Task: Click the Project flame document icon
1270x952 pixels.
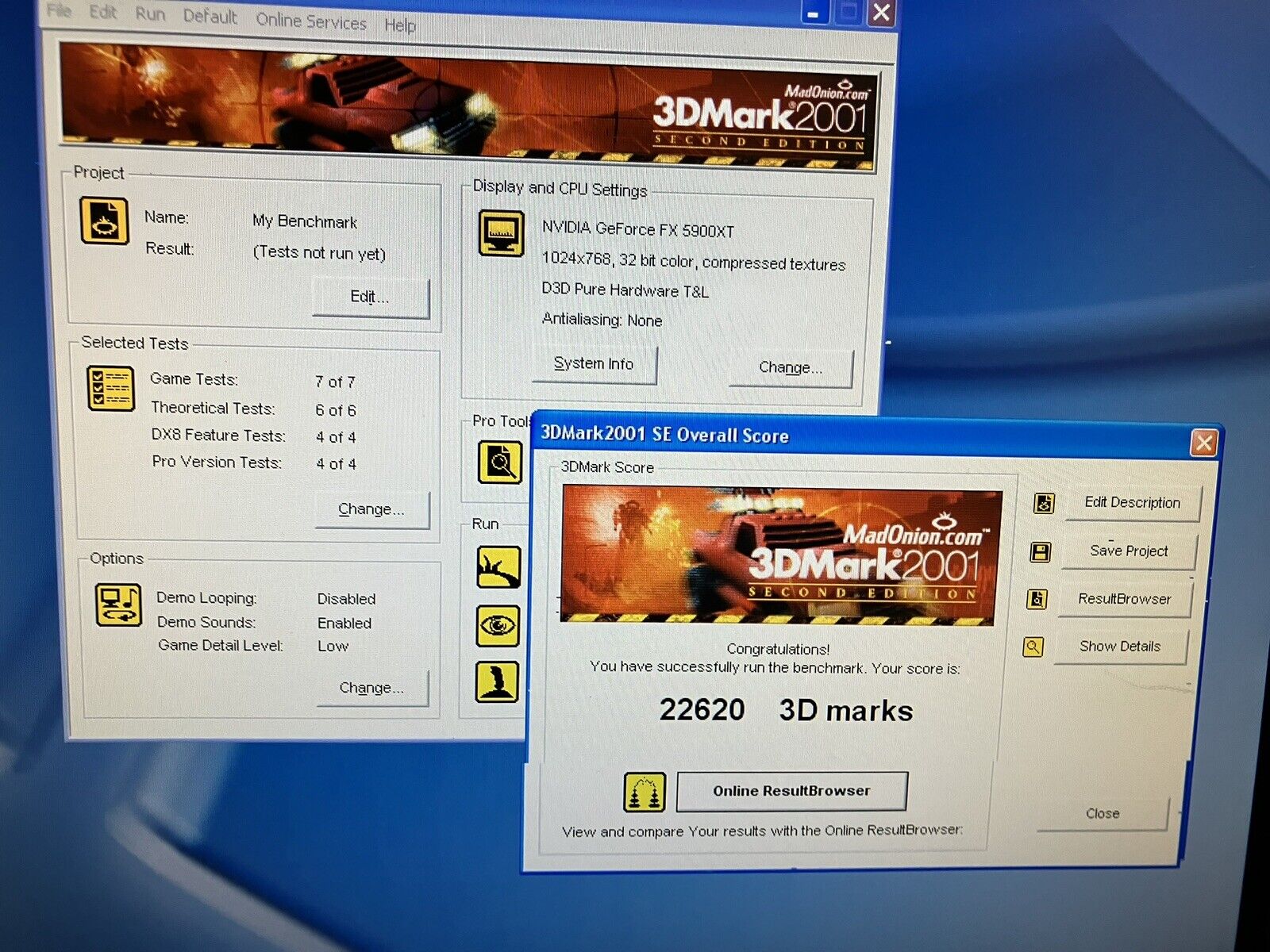Action: (x=104, y=221)
